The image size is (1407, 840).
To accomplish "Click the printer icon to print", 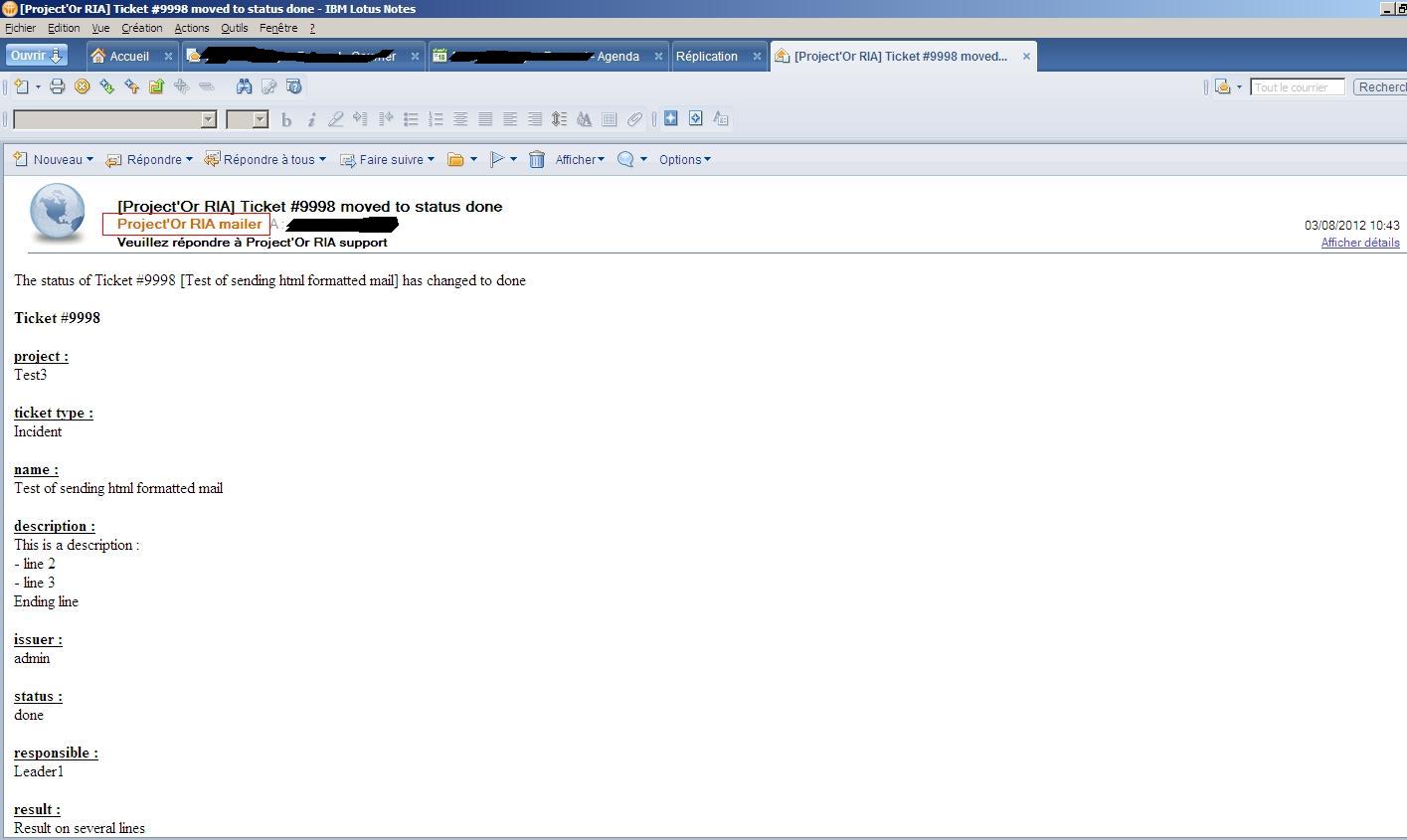I will pyautogui.click(x=58, y=86).
